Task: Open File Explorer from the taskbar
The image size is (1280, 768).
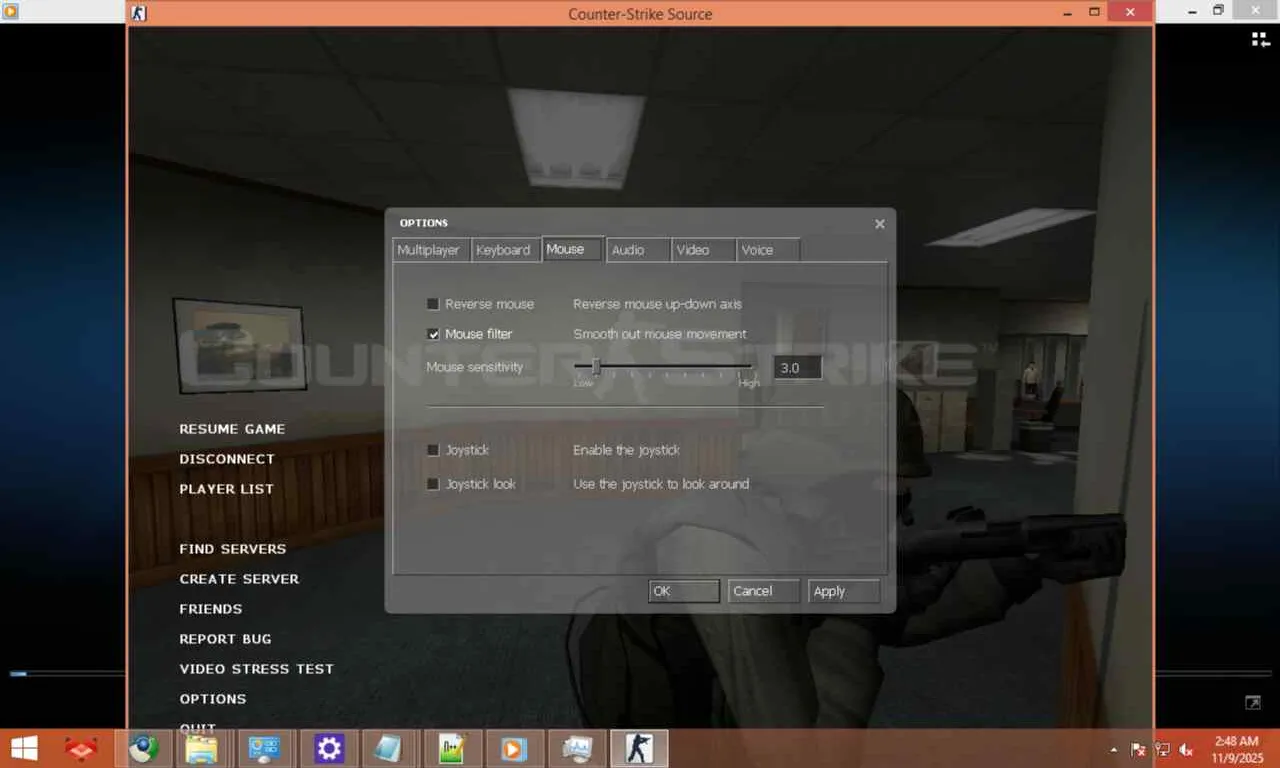Action: tap(202, 748)
